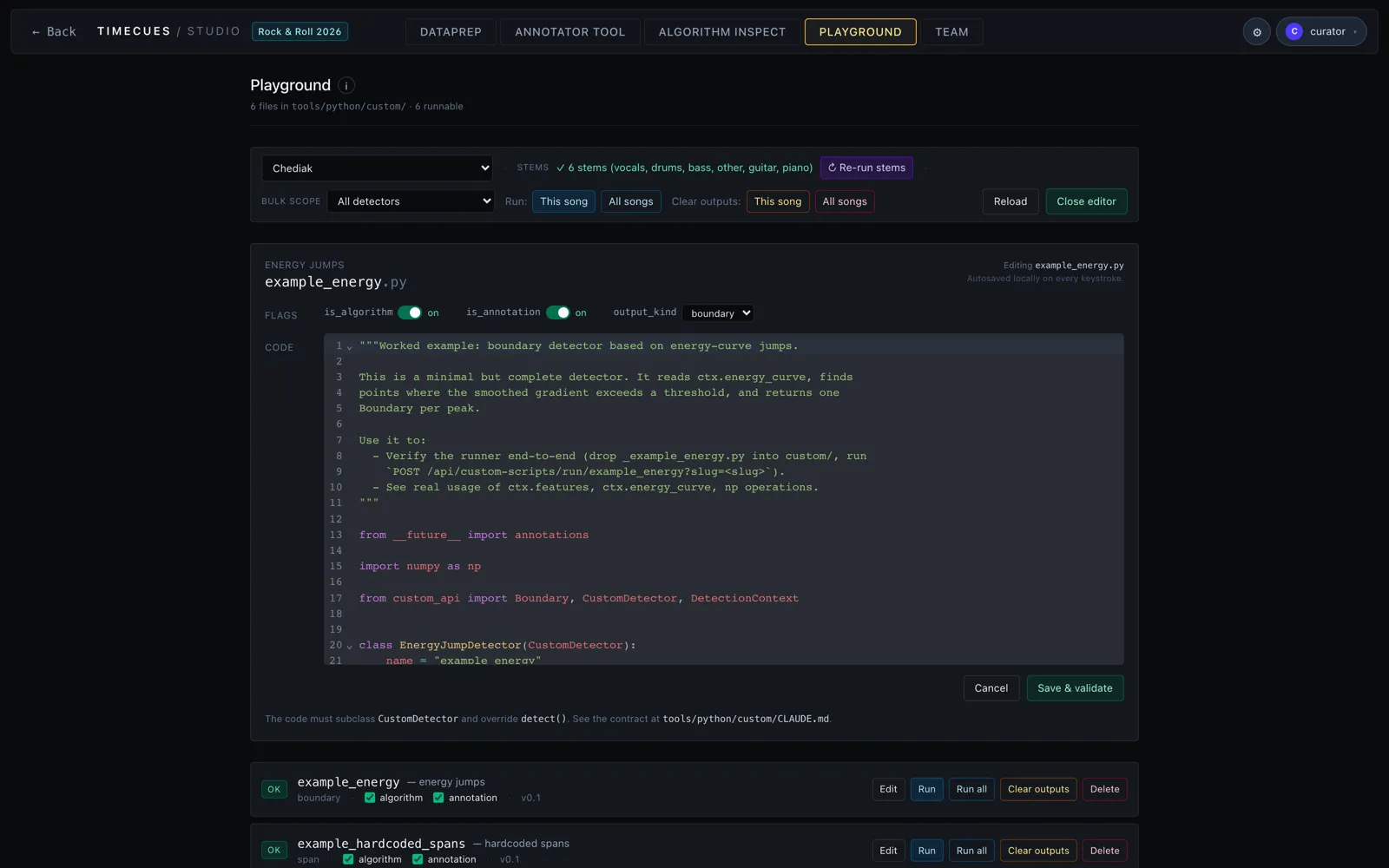Open output_kind boundary dropdown
Screen dimensions: 1389x868
click(x=718, y=313)
